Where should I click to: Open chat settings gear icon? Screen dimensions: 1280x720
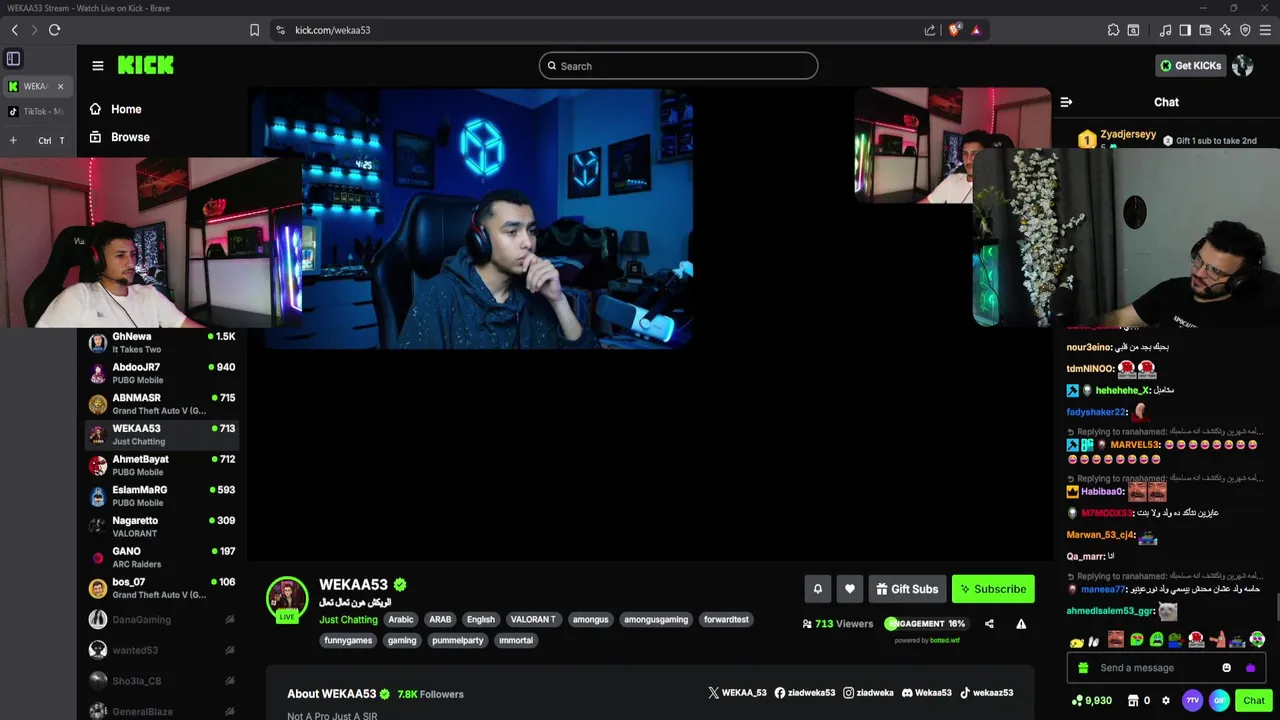[x=1166, y=701]
